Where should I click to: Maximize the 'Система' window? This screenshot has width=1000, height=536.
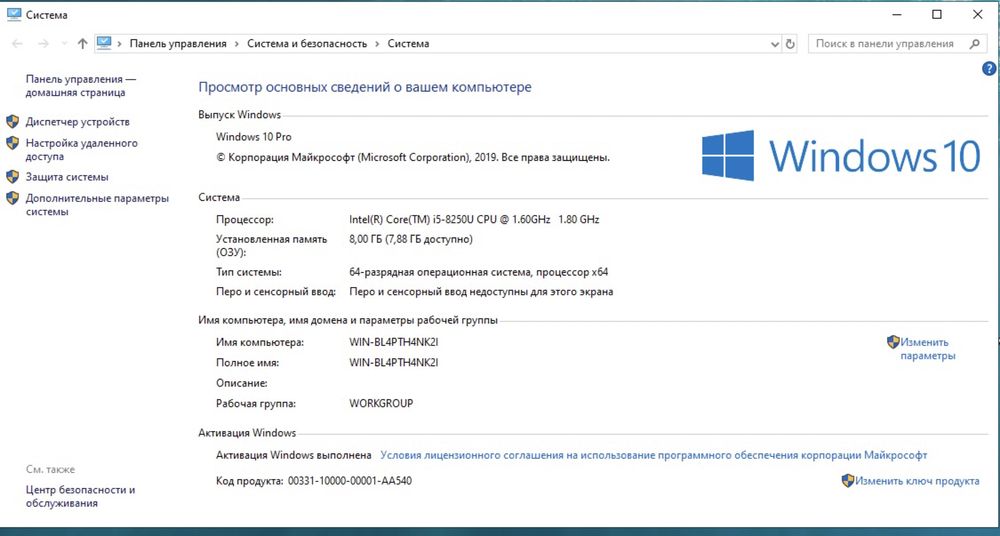click(937, 15)
